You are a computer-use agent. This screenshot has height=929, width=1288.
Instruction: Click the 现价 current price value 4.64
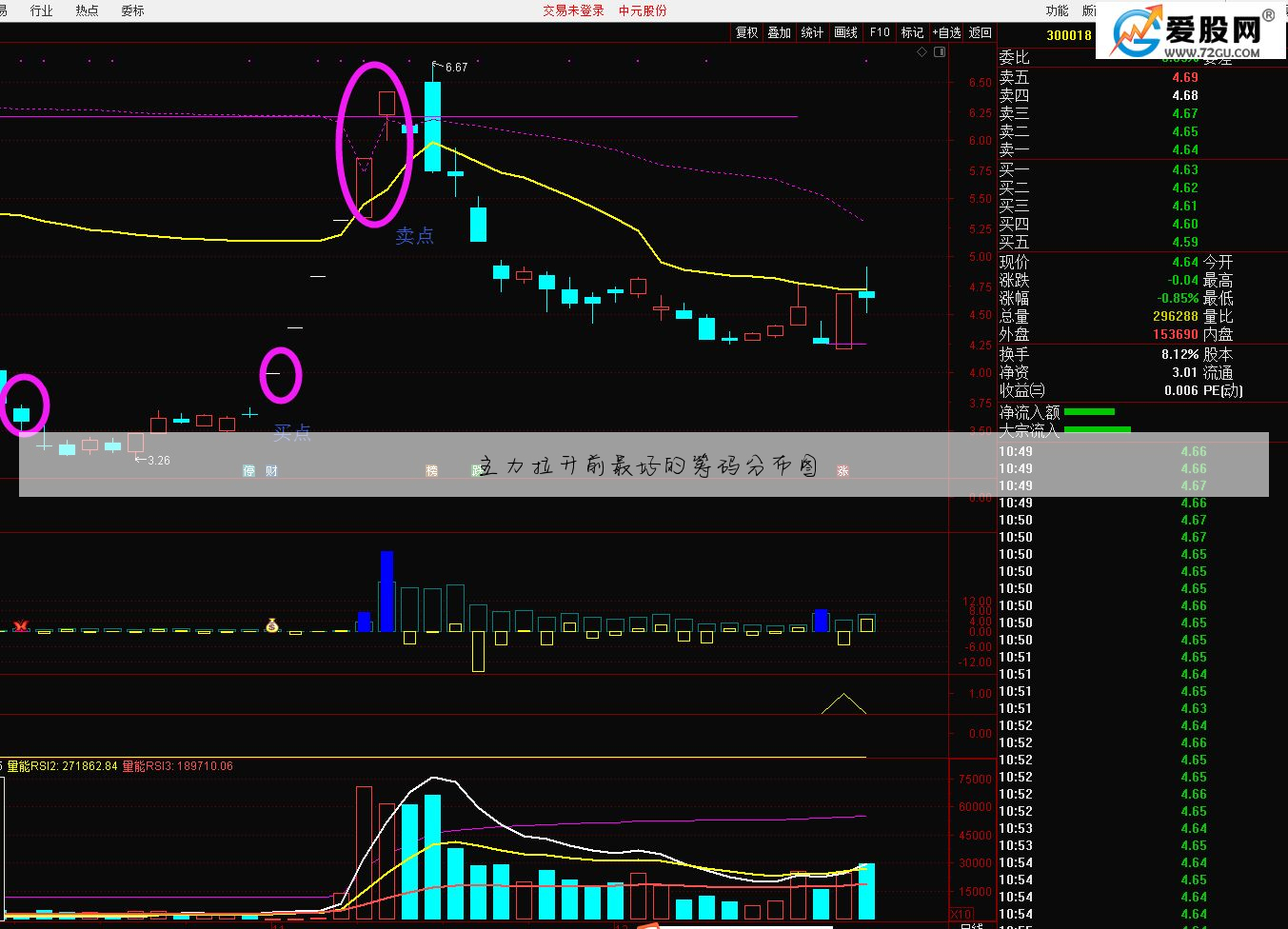(1185, 262)
